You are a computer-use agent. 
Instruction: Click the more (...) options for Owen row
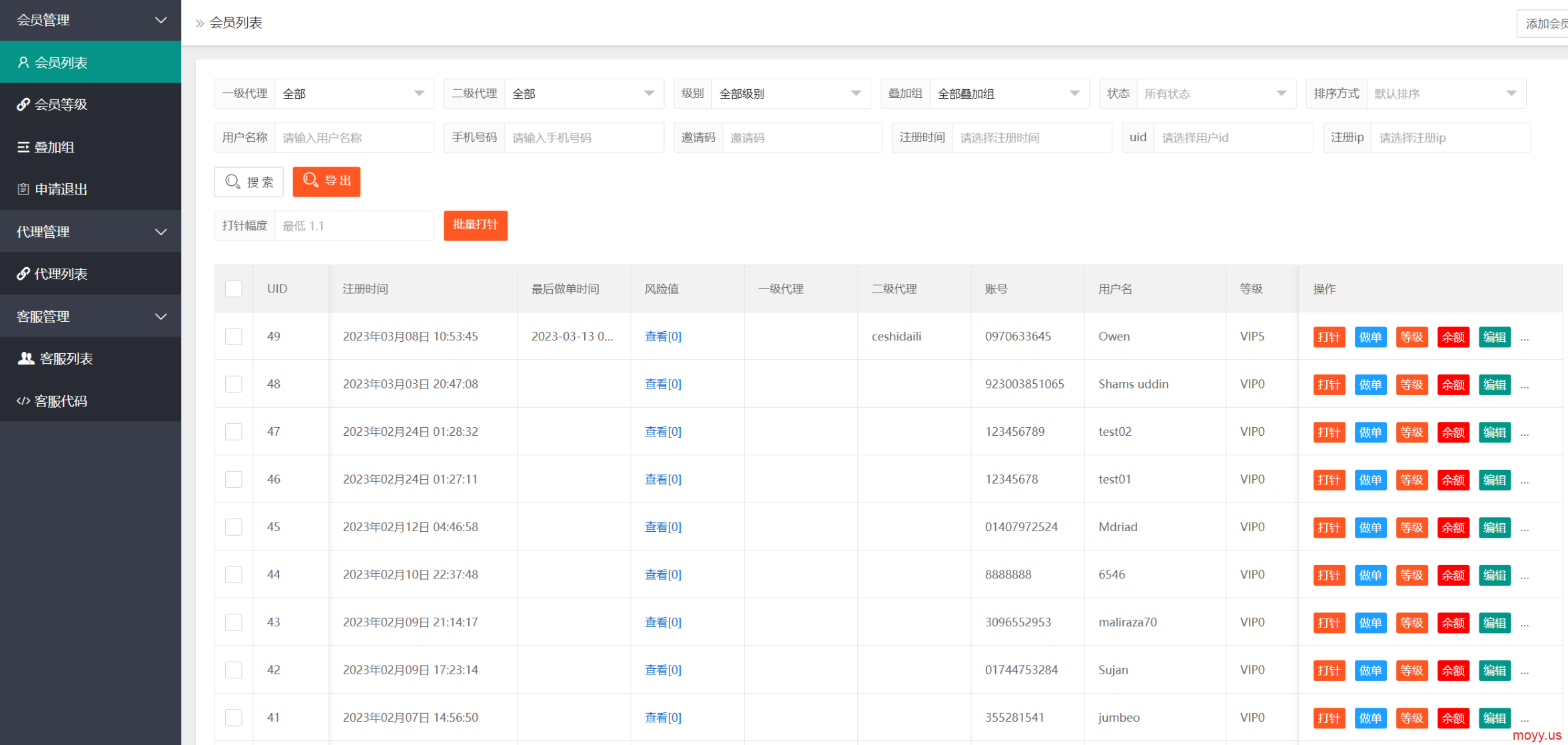tap(1525, 338)
